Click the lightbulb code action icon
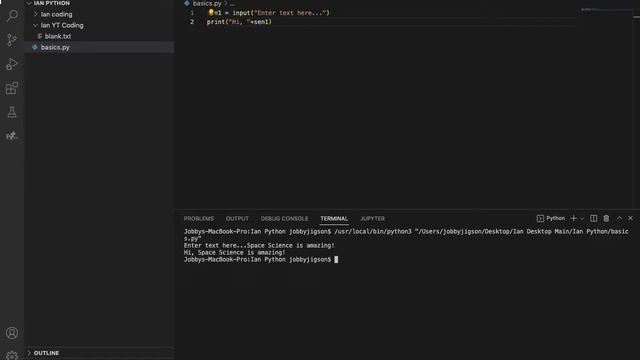Viewport: 640px width, 360px height. 211,13
